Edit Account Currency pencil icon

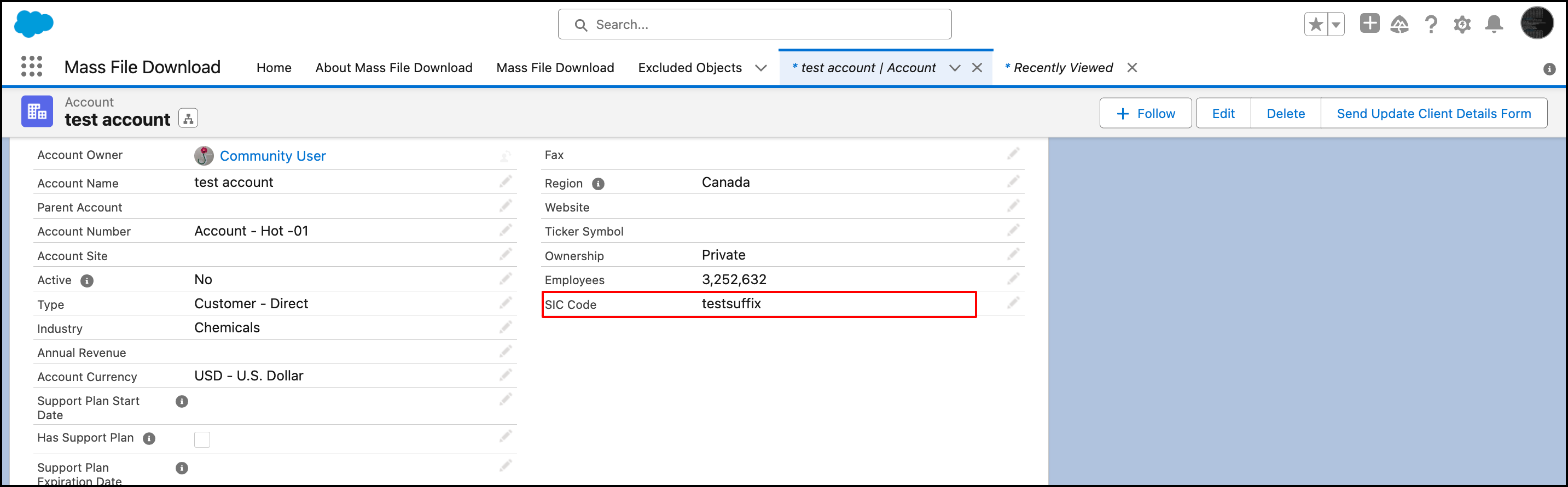[505, 375]
